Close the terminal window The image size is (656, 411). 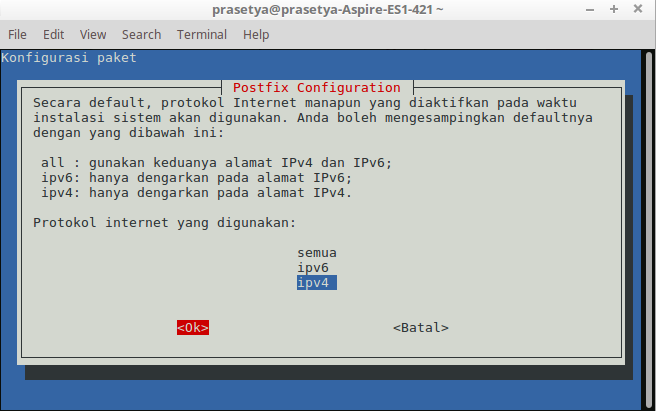point(638,9)
